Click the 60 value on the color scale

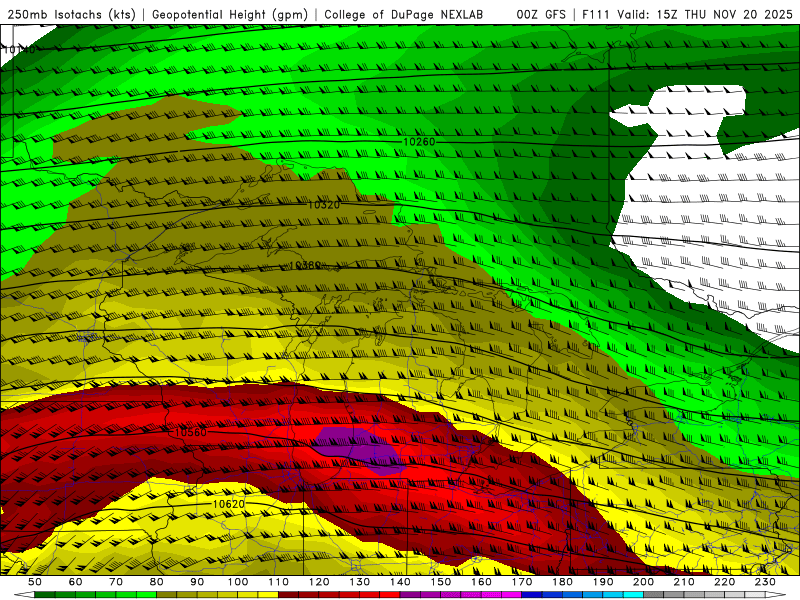point(75,582)
